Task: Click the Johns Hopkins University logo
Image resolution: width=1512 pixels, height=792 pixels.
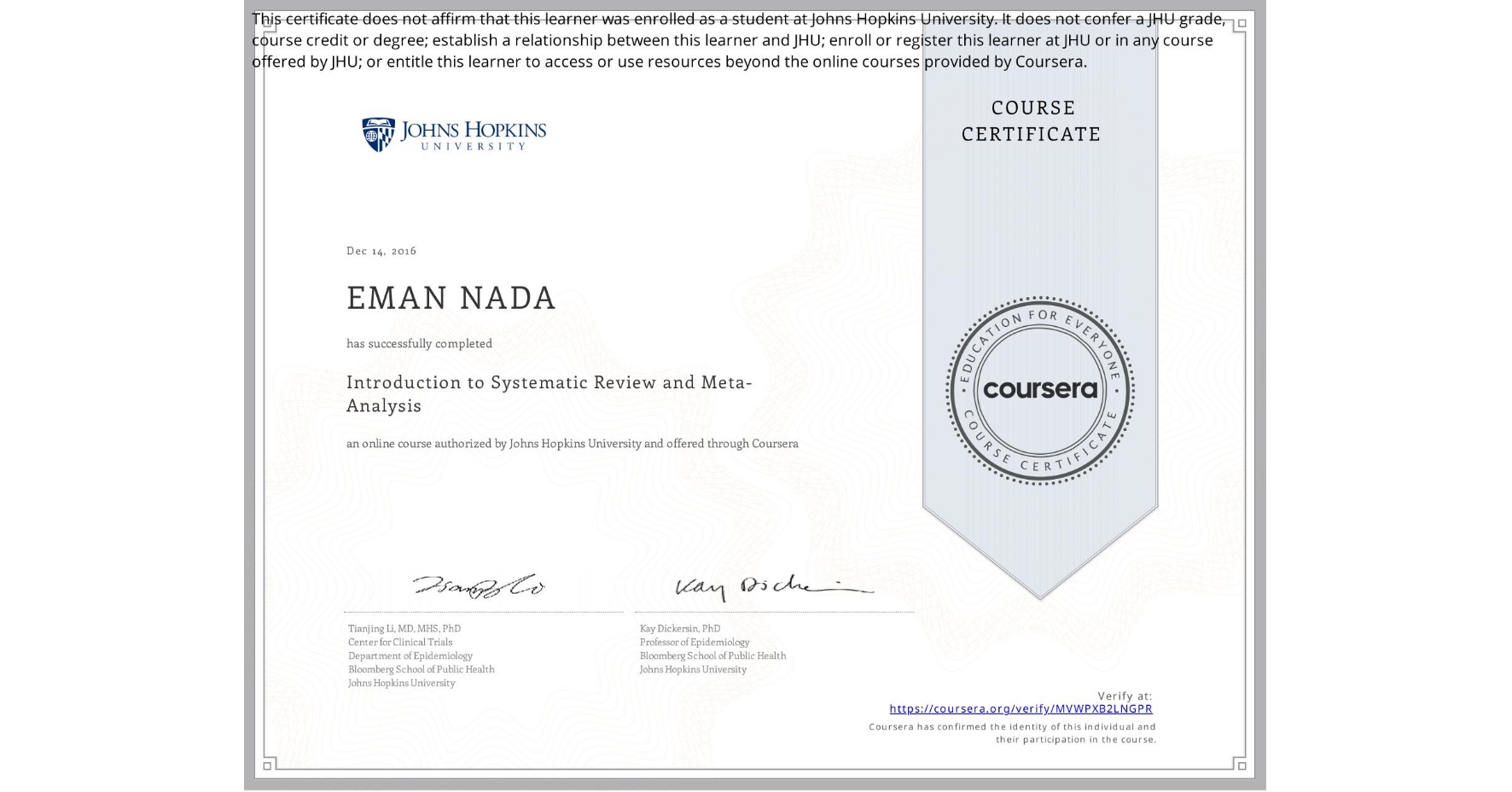Action: pos(454,135)
